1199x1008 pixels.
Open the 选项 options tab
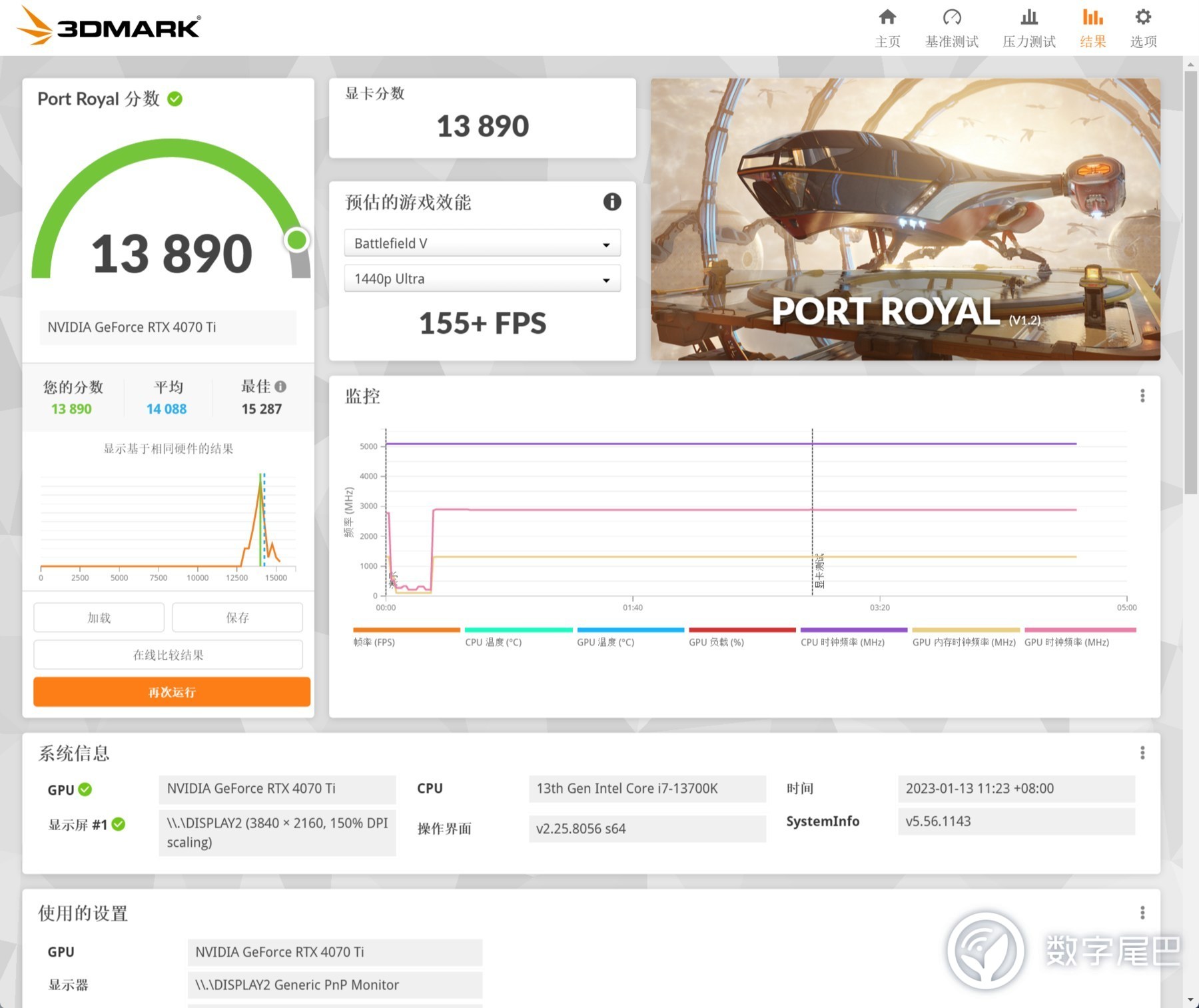pyautogui.click(x=1143, y=28)
